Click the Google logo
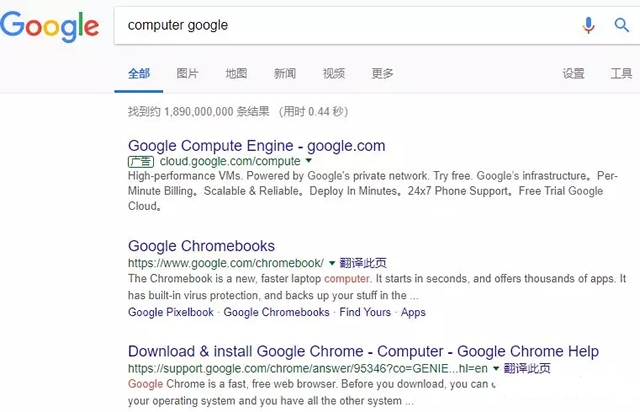 tap(49, 27)
